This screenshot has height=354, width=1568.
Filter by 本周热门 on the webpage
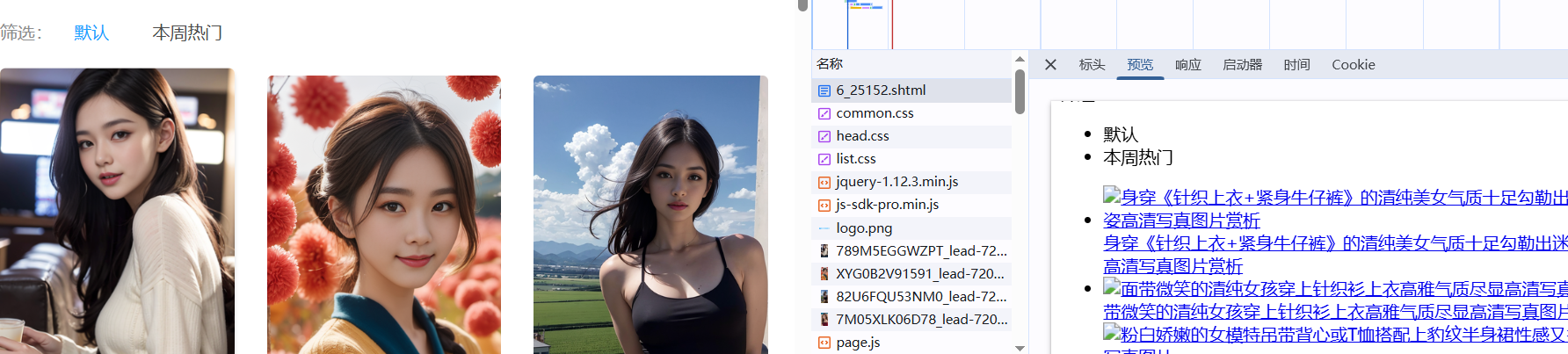[x=187, y=33]
